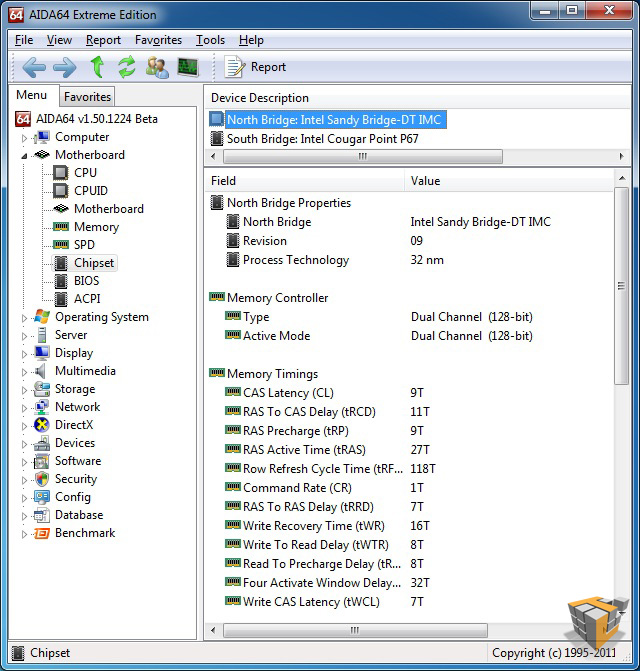Expand the DirectX tree node

[24, 426]
